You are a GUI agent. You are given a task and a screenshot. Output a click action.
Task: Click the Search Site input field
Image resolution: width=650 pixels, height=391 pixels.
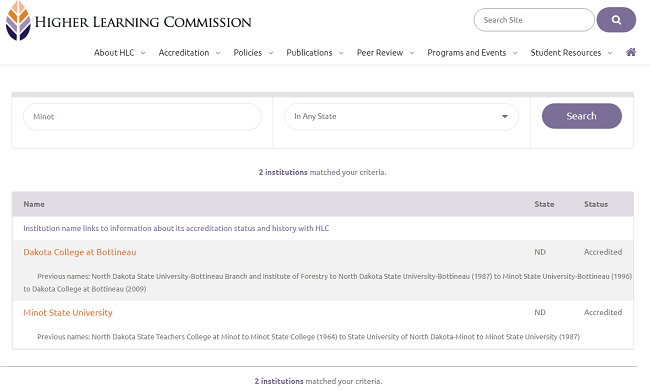tap(534, 20)
